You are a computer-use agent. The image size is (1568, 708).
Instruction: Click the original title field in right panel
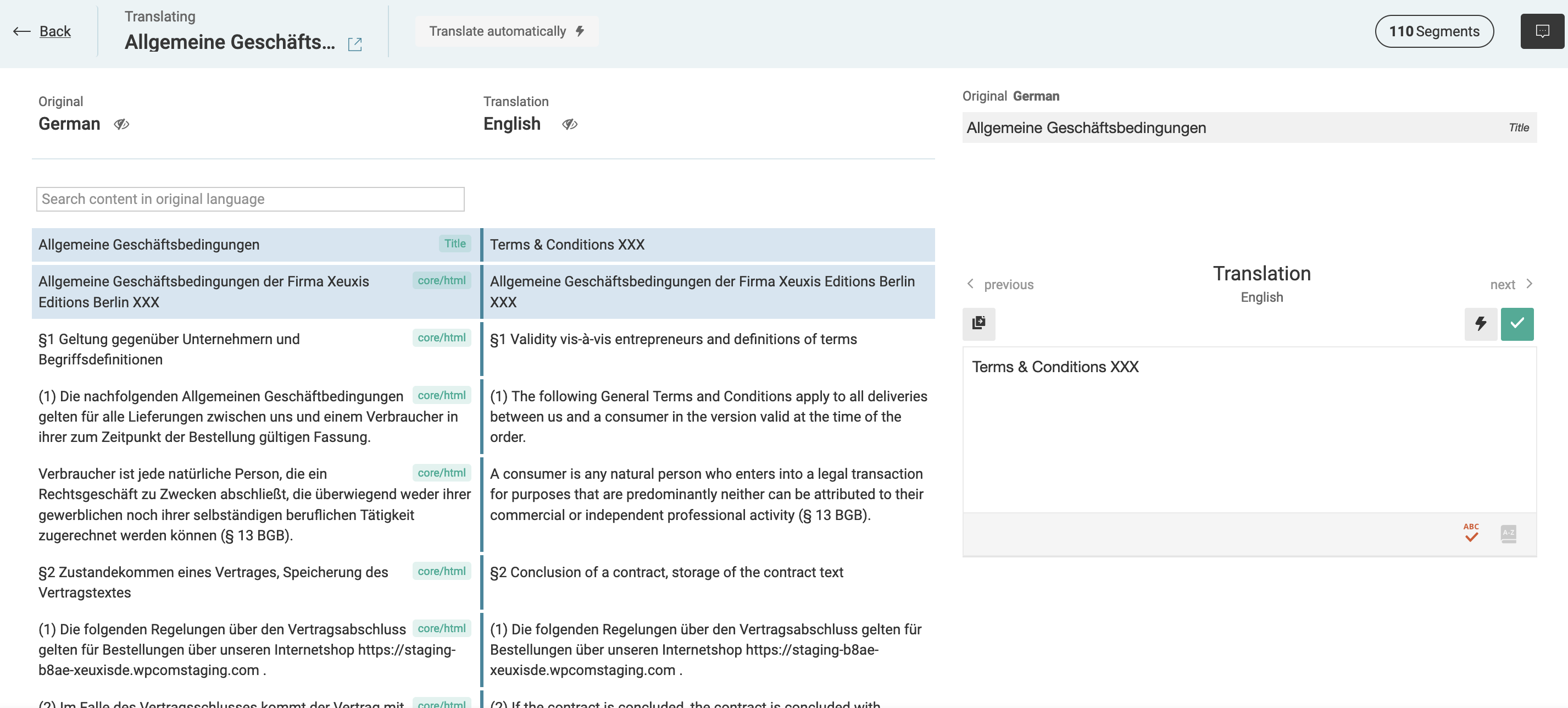coord(1249,127)
